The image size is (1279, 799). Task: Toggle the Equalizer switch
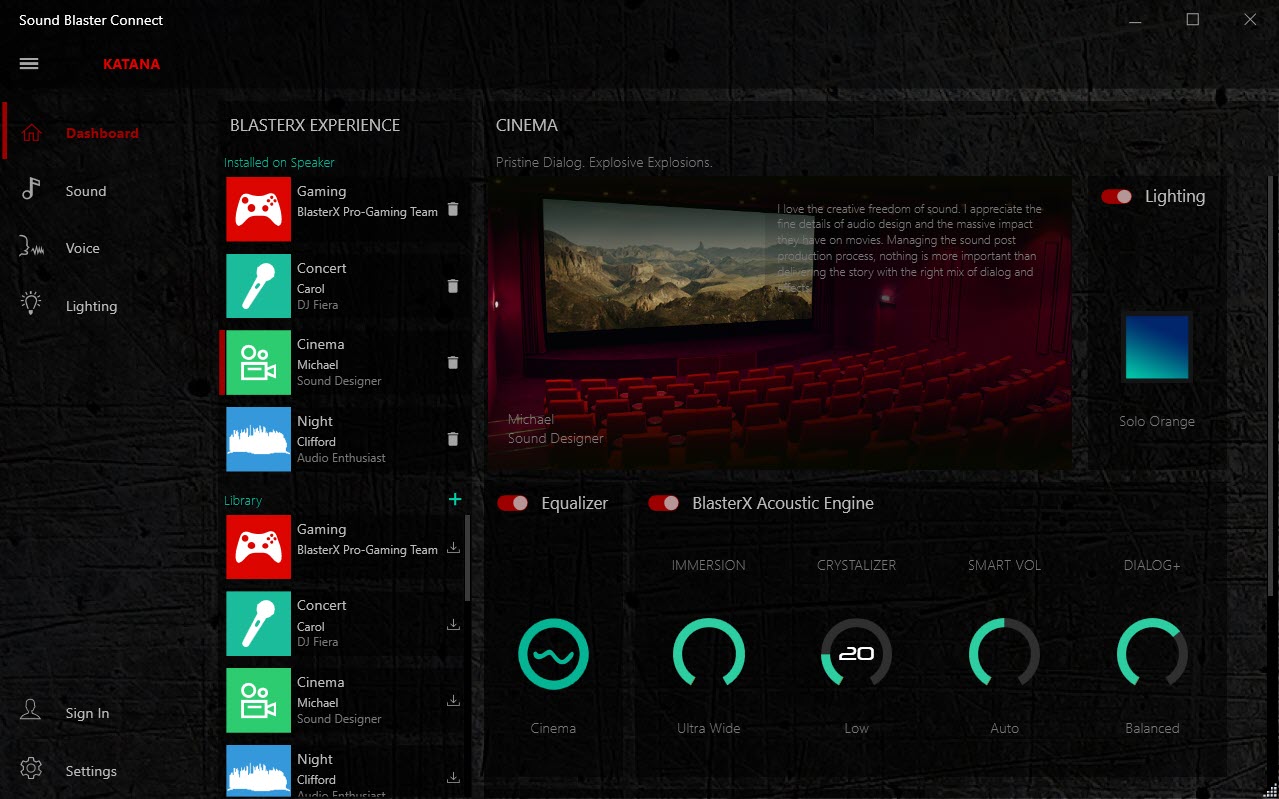point(513,503)
